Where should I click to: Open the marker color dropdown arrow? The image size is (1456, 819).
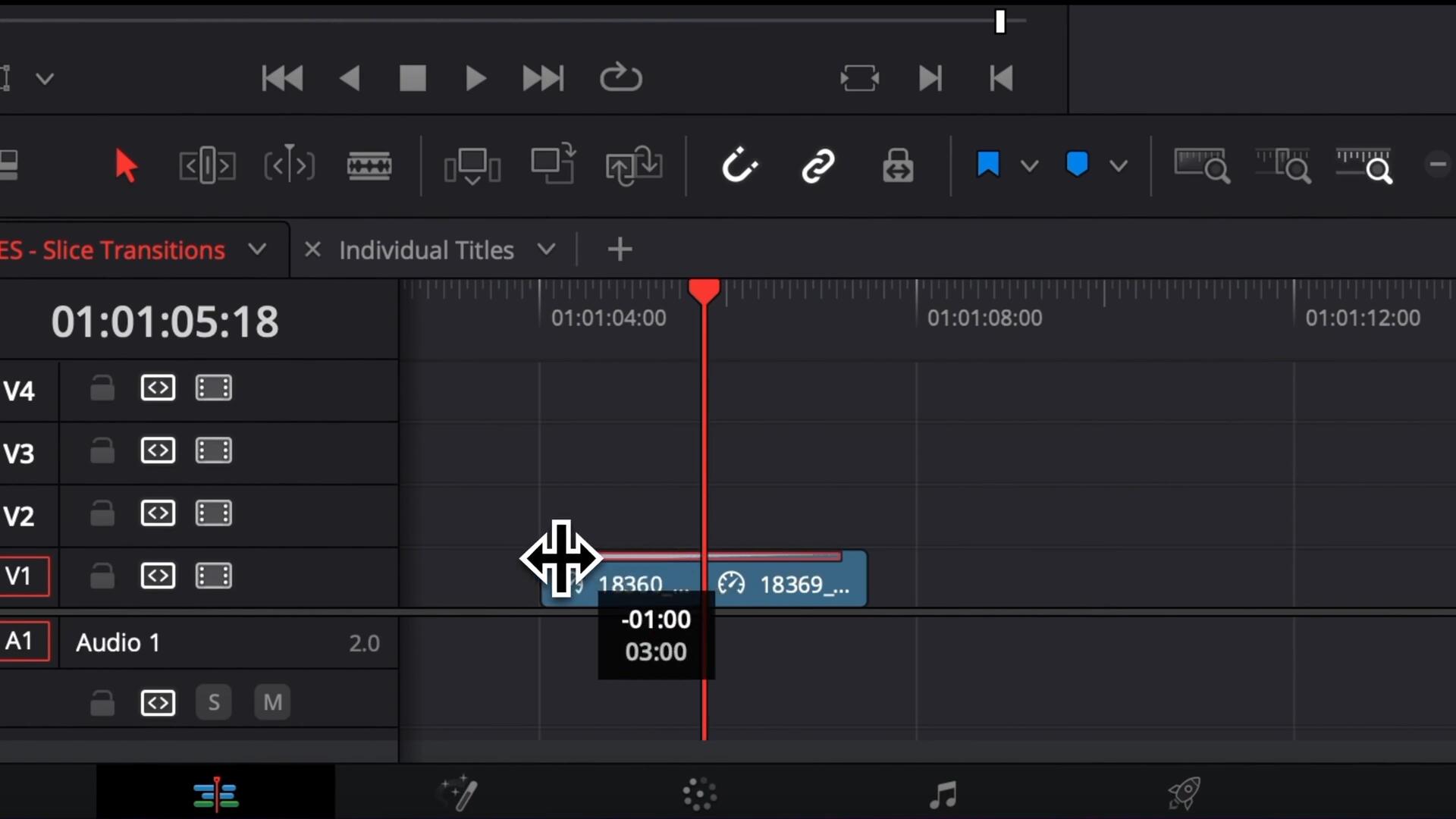pyautogui.click(x=1119, y=165)
